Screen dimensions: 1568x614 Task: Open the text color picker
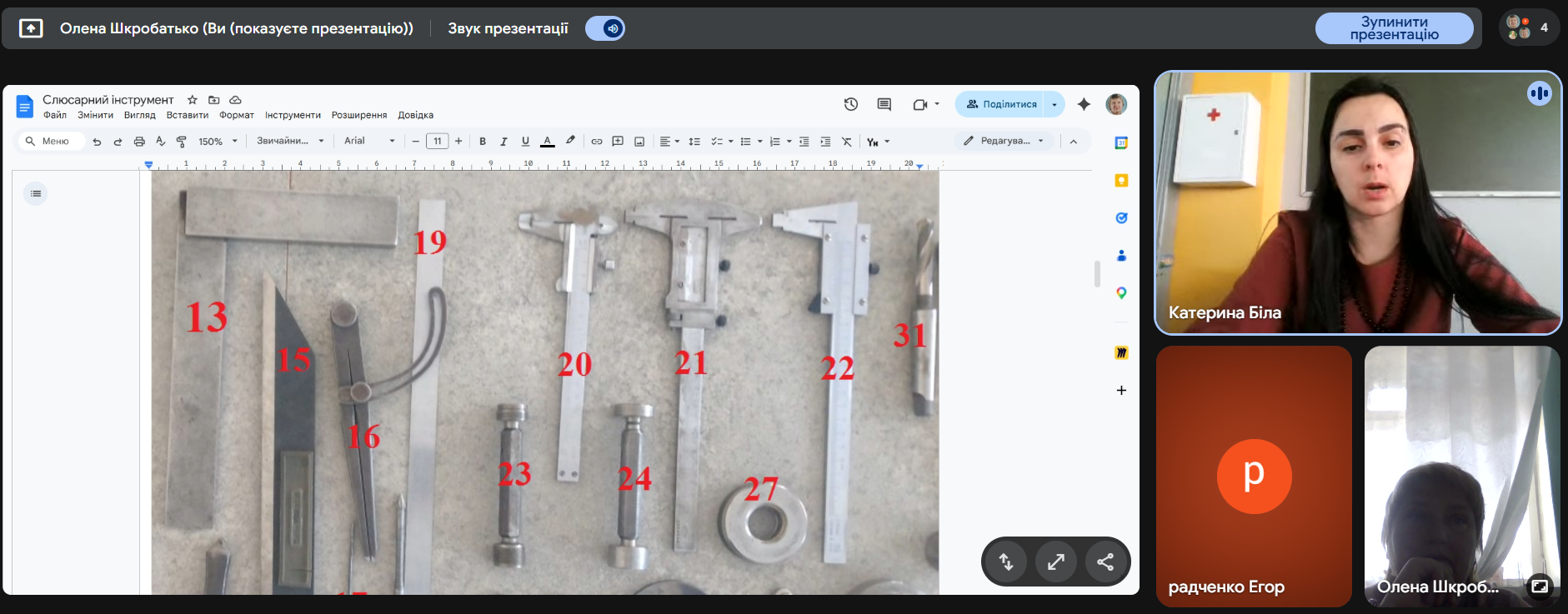[x=548, y=142]
